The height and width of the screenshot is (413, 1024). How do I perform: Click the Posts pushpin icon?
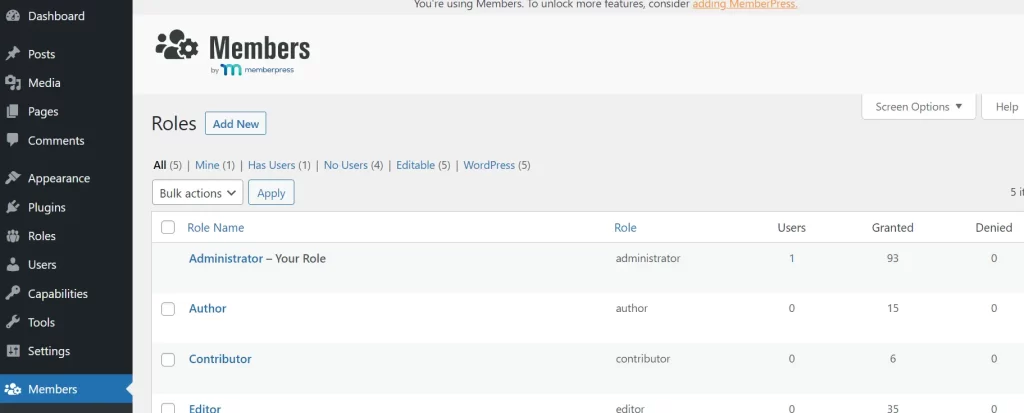tap(12, 54)
